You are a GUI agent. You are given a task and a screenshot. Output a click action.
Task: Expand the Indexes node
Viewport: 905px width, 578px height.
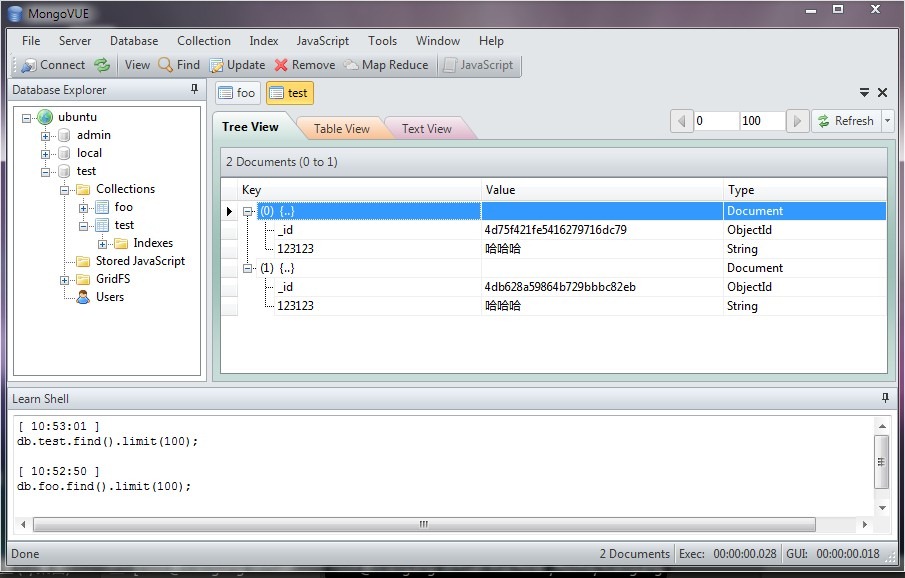103,244
